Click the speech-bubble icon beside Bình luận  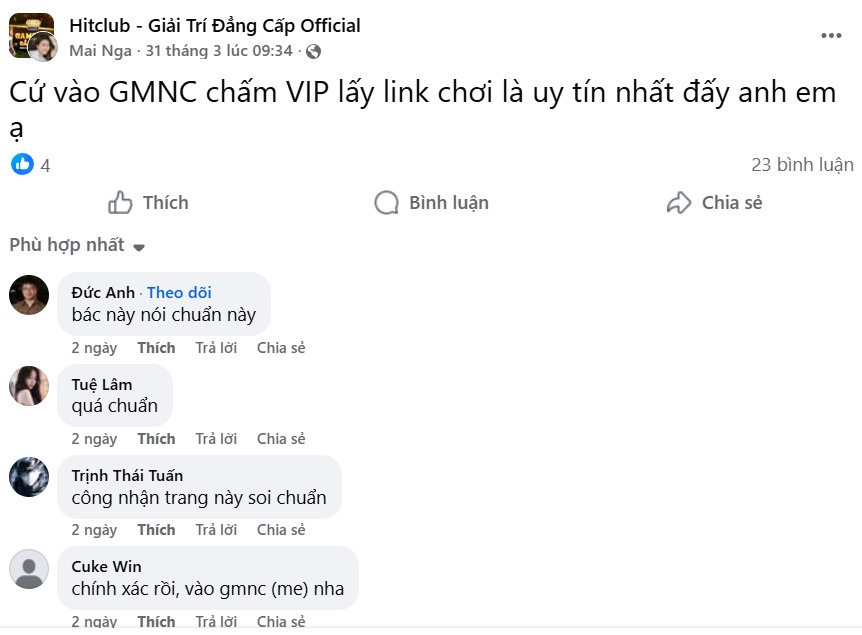point(386,202)
